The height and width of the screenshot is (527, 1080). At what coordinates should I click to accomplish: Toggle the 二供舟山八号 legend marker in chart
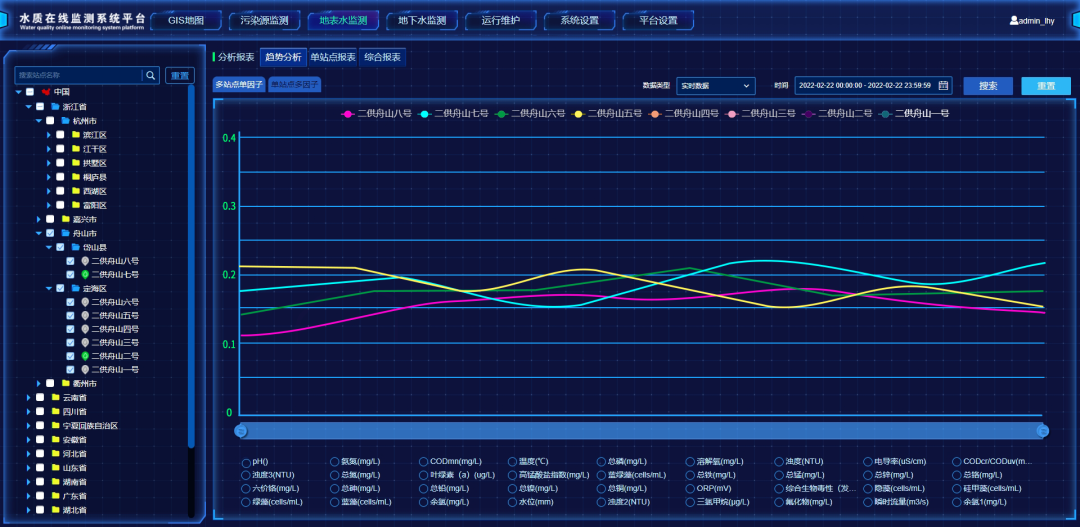348,114
